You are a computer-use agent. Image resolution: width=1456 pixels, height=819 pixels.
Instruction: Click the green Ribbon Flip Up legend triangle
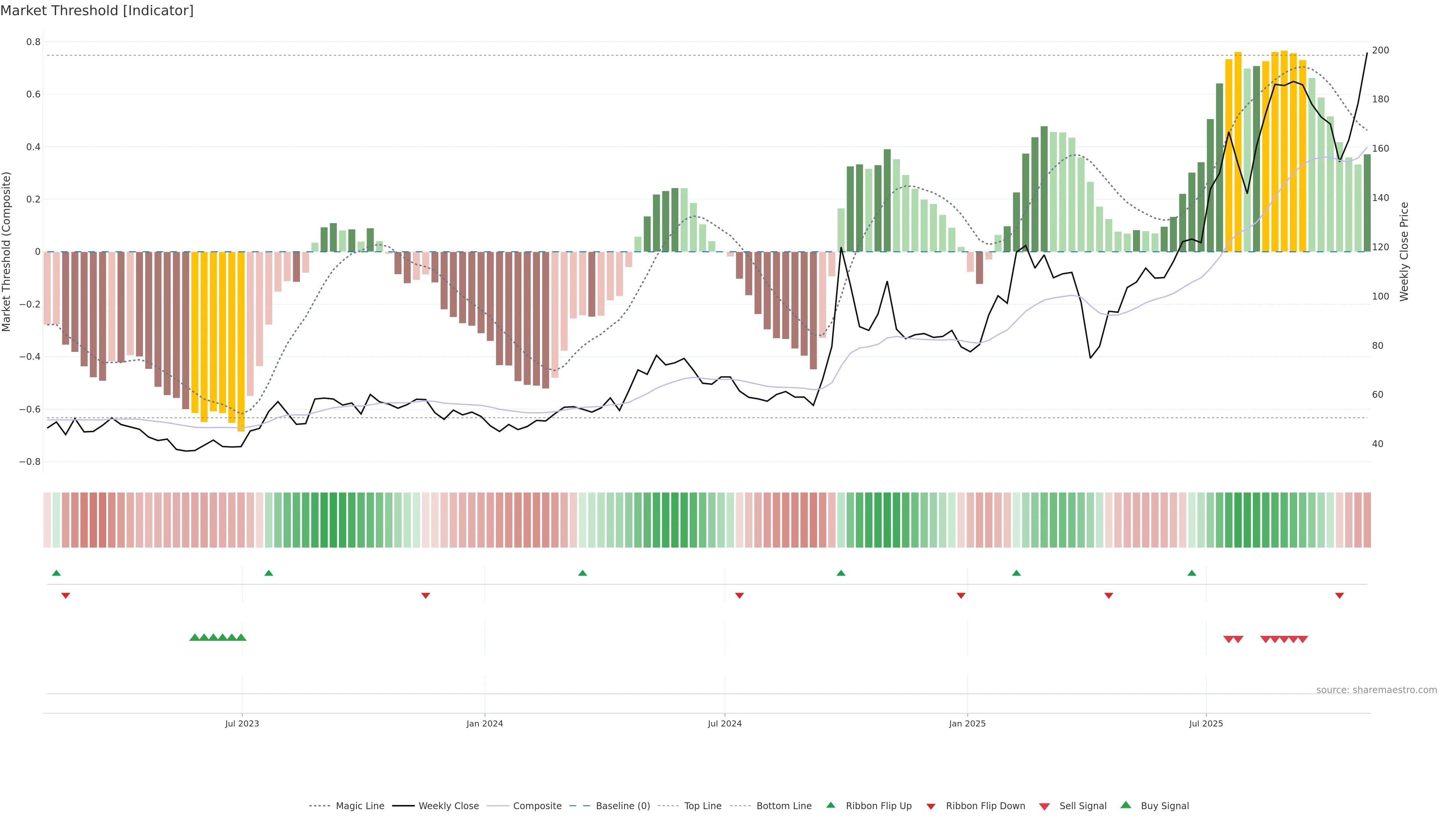pos(830,805)
